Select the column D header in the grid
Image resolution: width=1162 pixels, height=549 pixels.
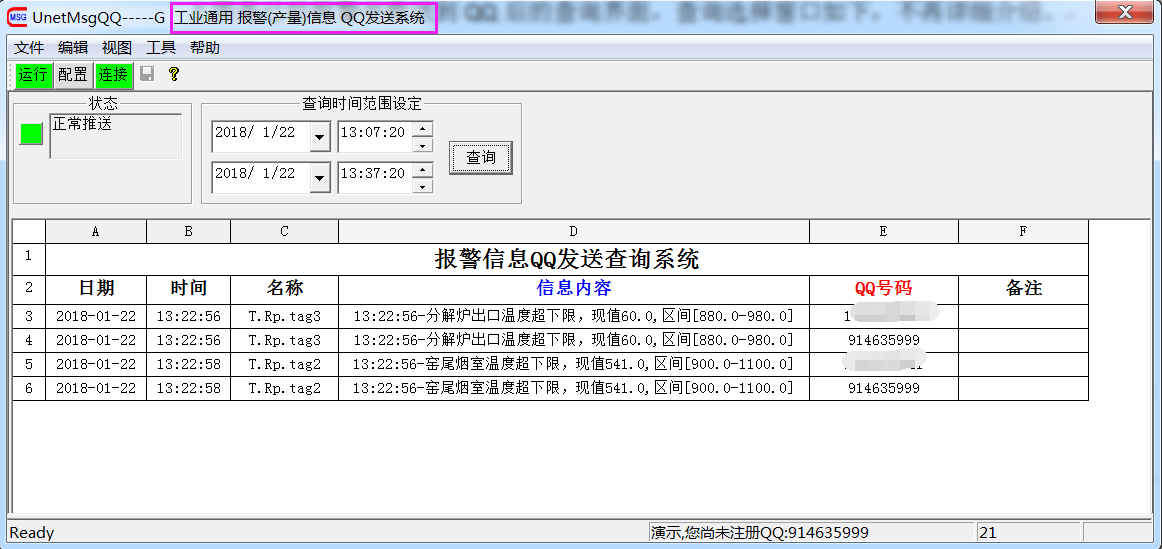[x=573, y=231]
